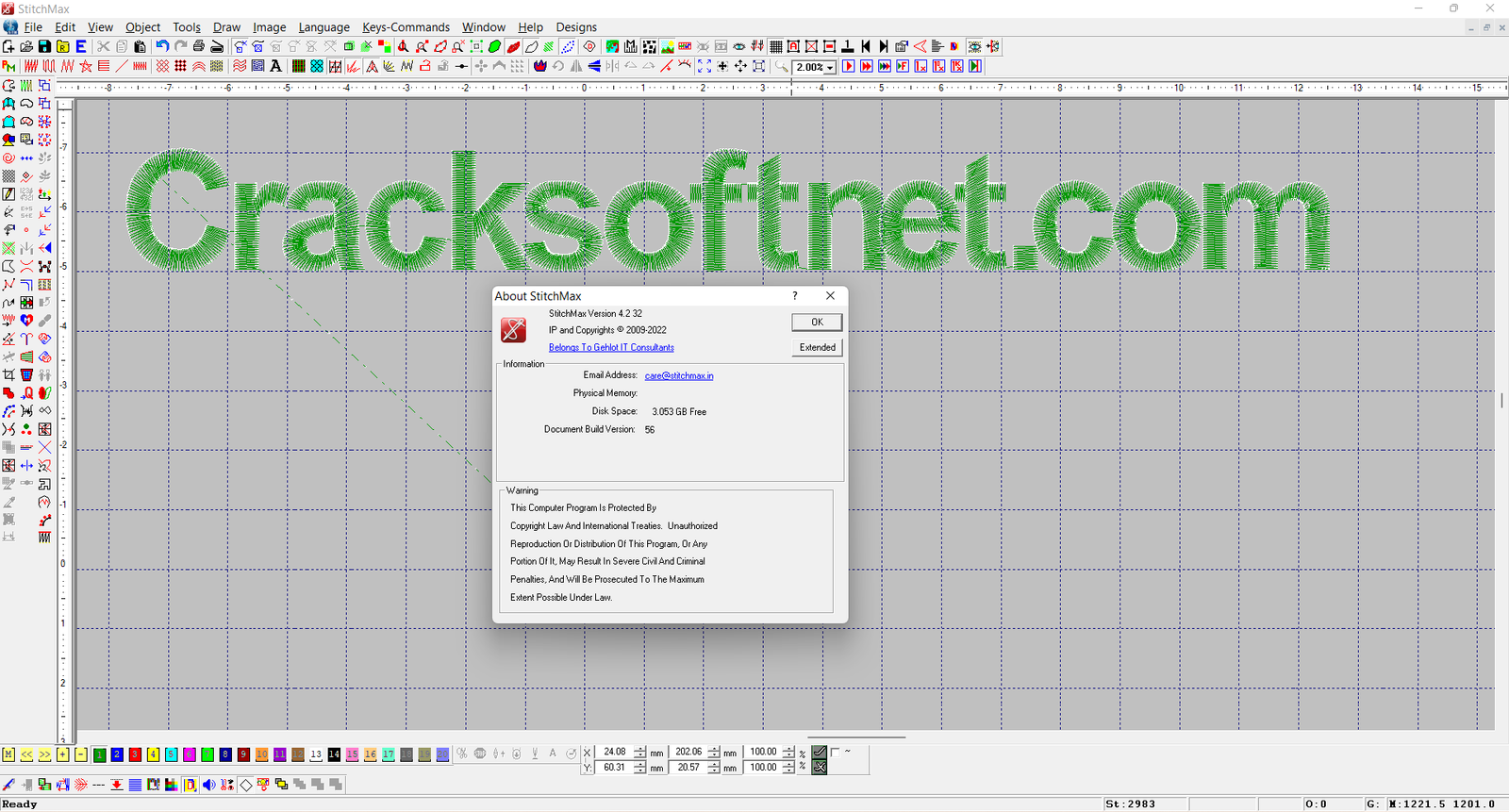This screenshot has width=1509, height=812.
Task: Open the Keys-Commands menu
Action: (x=406, y=27)
